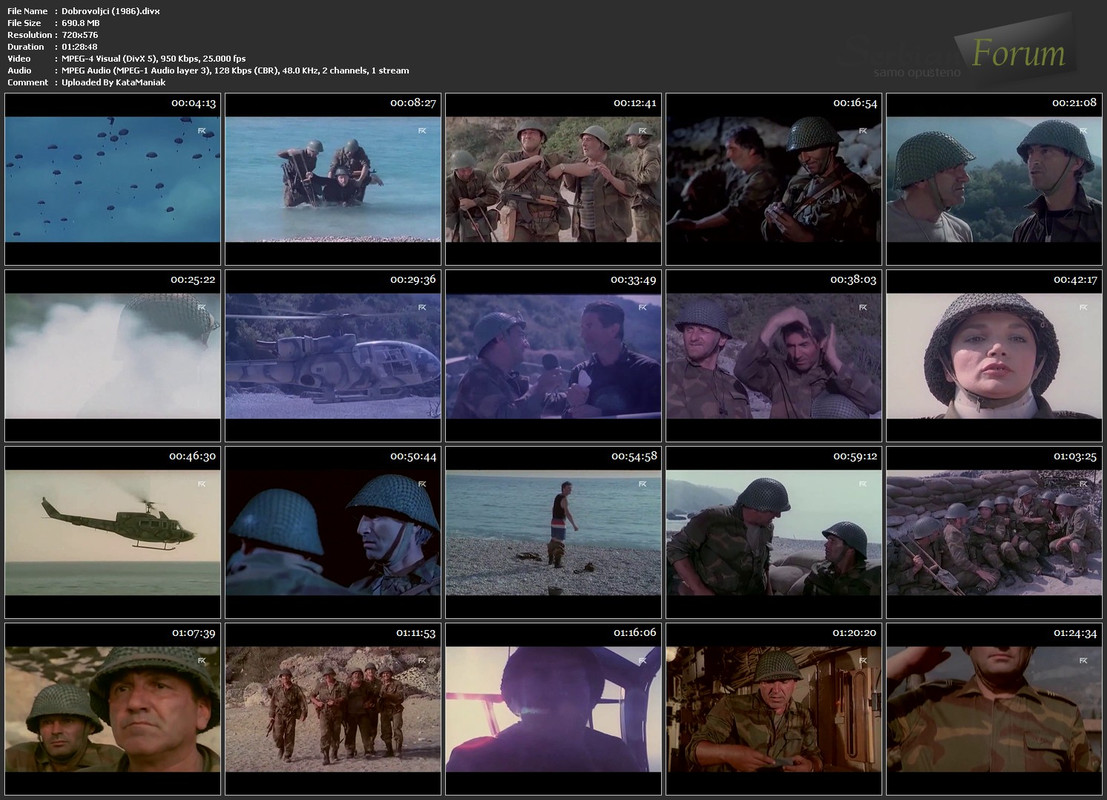
Task: Open the flying helicopter thumbnail at 00:46:30
Action: point(113,532)
